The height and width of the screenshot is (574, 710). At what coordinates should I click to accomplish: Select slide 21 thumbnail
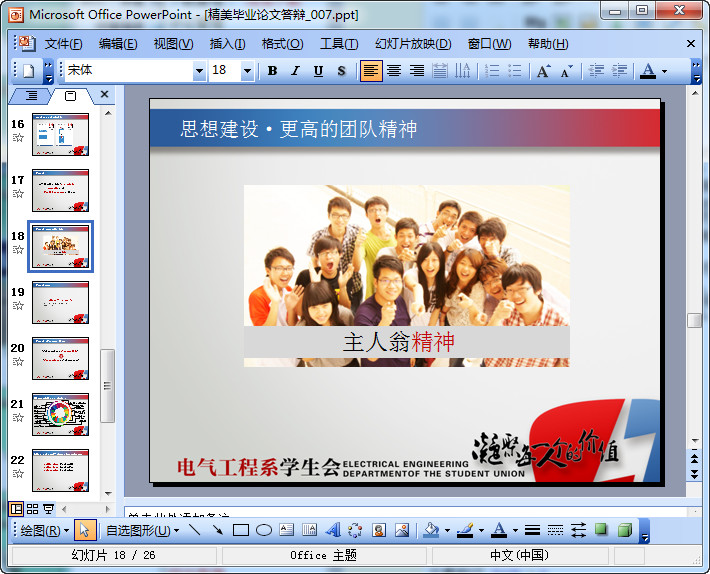coord(60,414)
